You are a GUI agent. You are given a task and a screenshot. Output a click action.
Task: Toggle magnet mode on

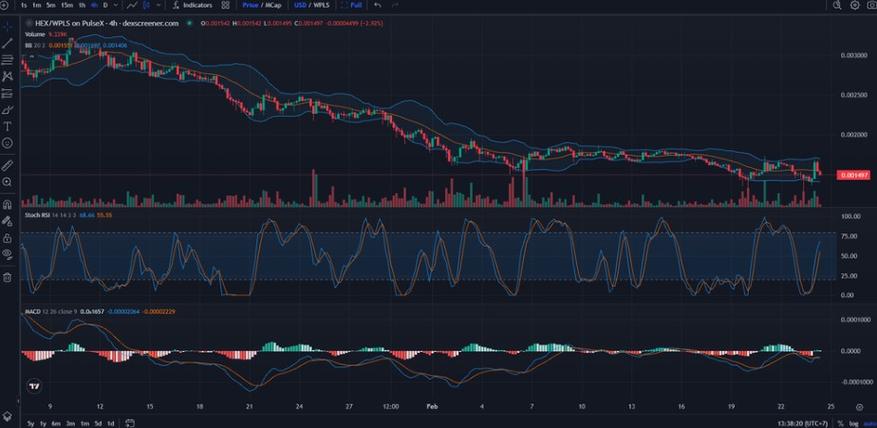[7, 204]
